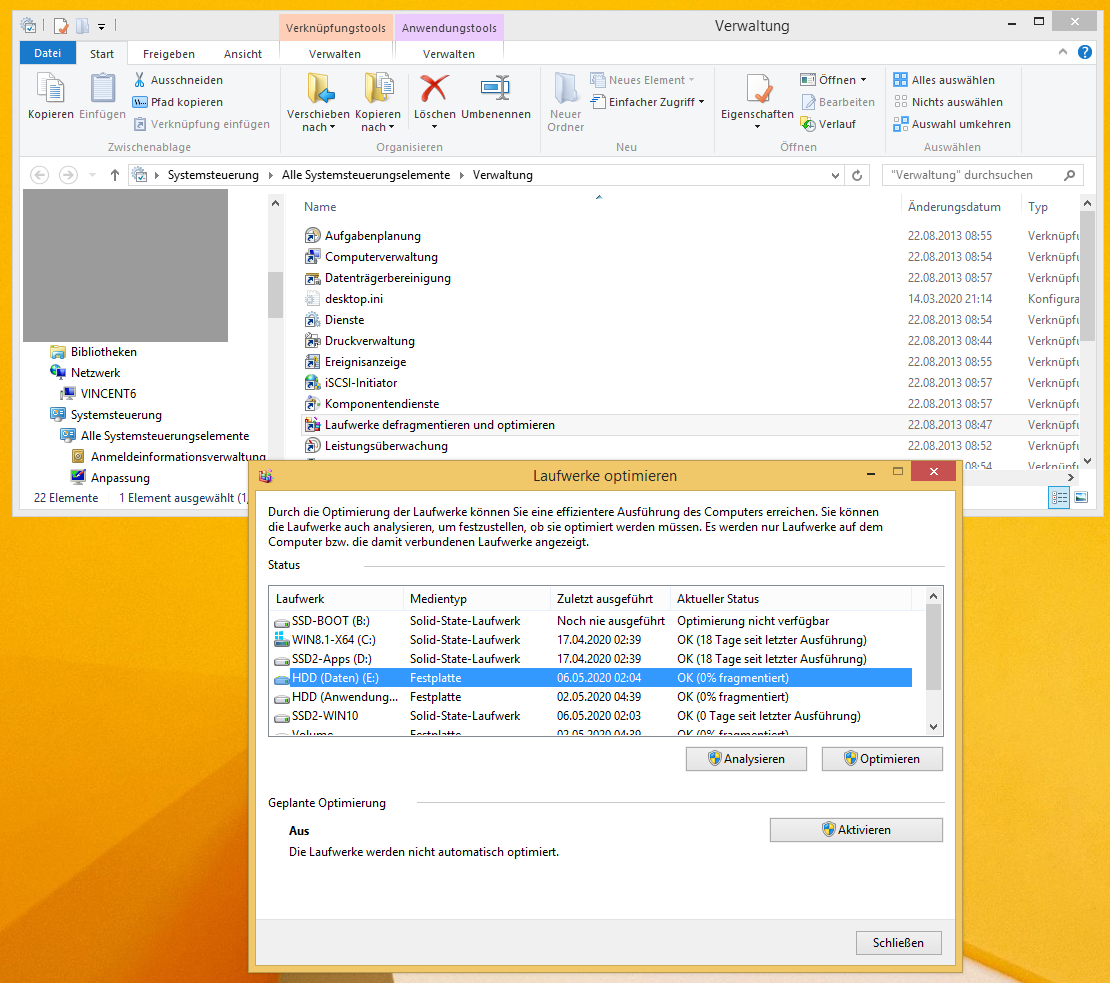Click the Umbenennen rename icon
This screenshot has height=983, width=1110.
(496, 88)
